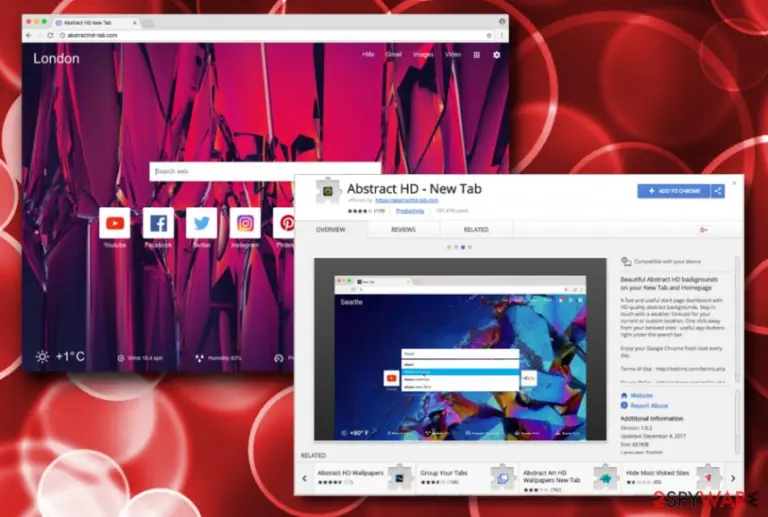Reload the abstracthd-tab.com page
Screen dimensions: 768x517
(50, 35)
